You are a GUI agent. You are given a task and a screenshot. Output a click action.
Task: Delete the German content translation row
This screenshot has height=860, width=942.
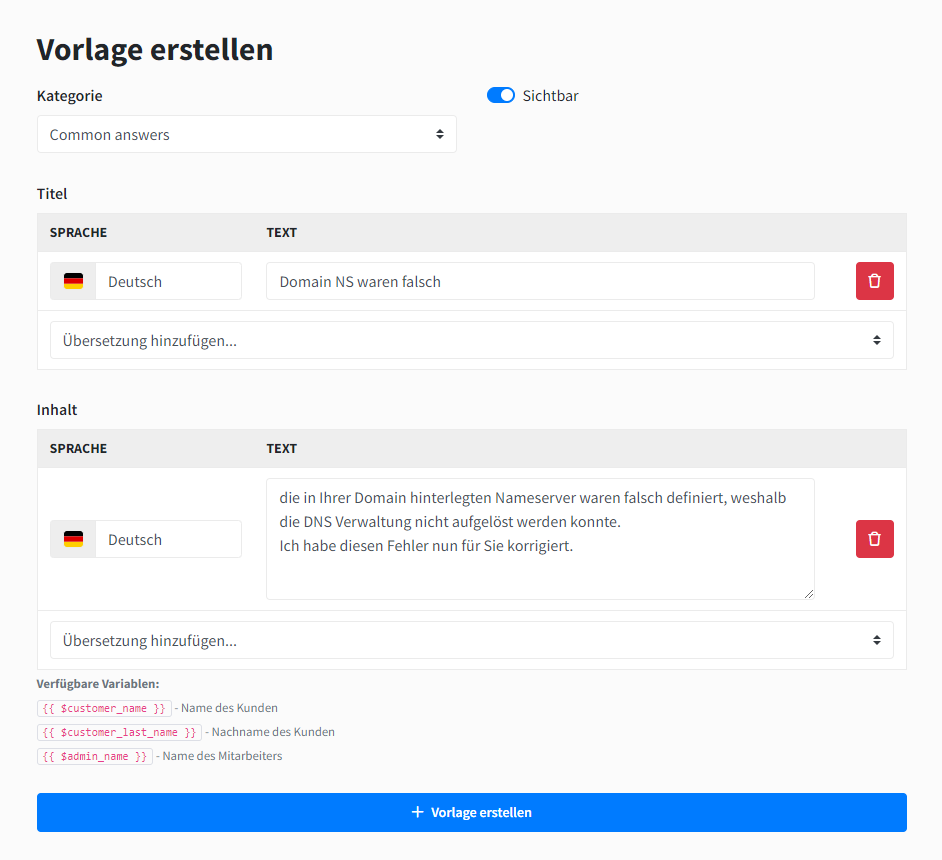(874, 539)
